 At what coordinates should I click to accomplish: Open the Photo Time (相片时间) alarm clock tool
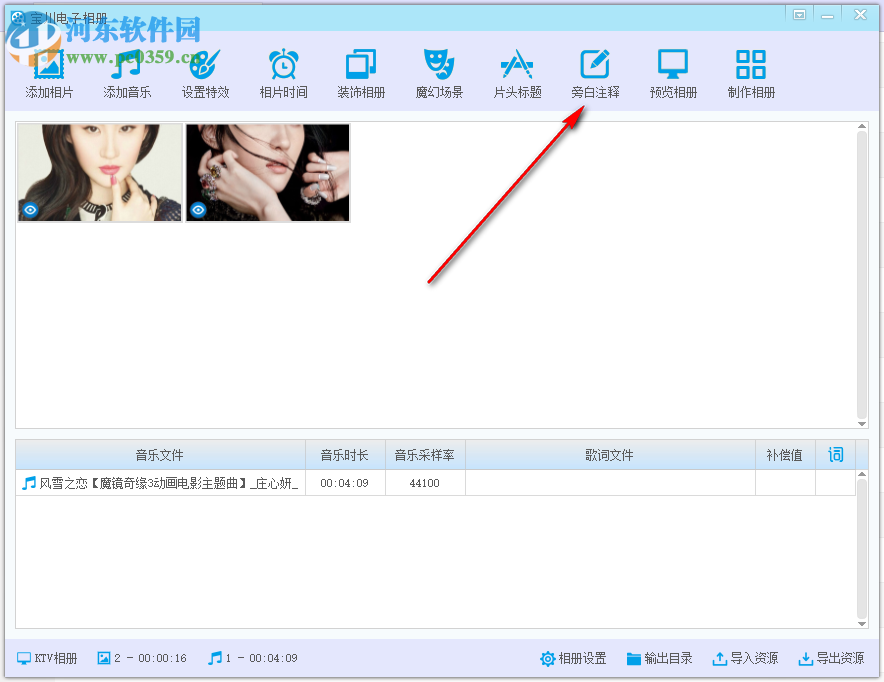[x=283, y=73]
